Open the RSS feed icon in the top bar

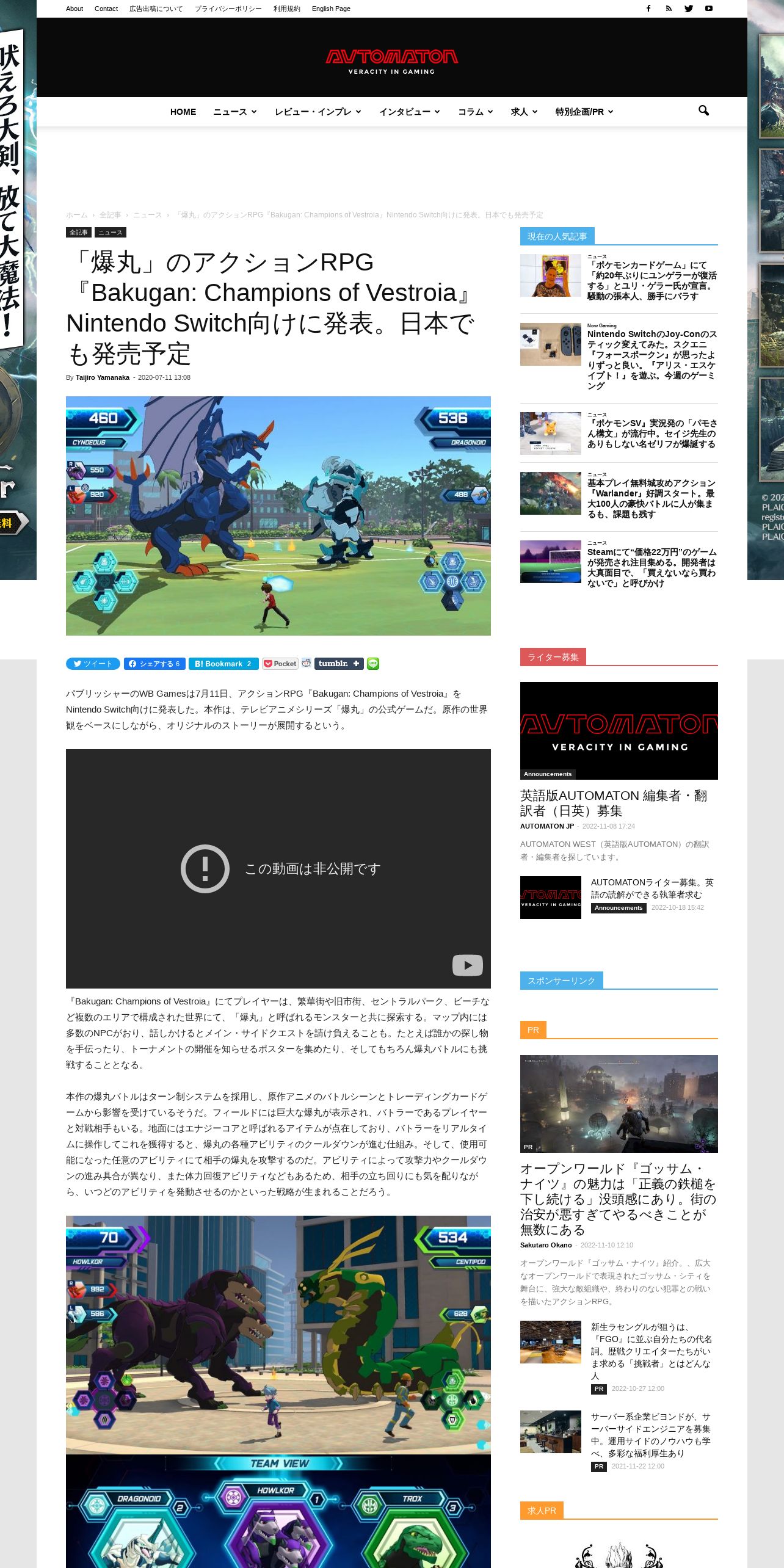[669, 9]
